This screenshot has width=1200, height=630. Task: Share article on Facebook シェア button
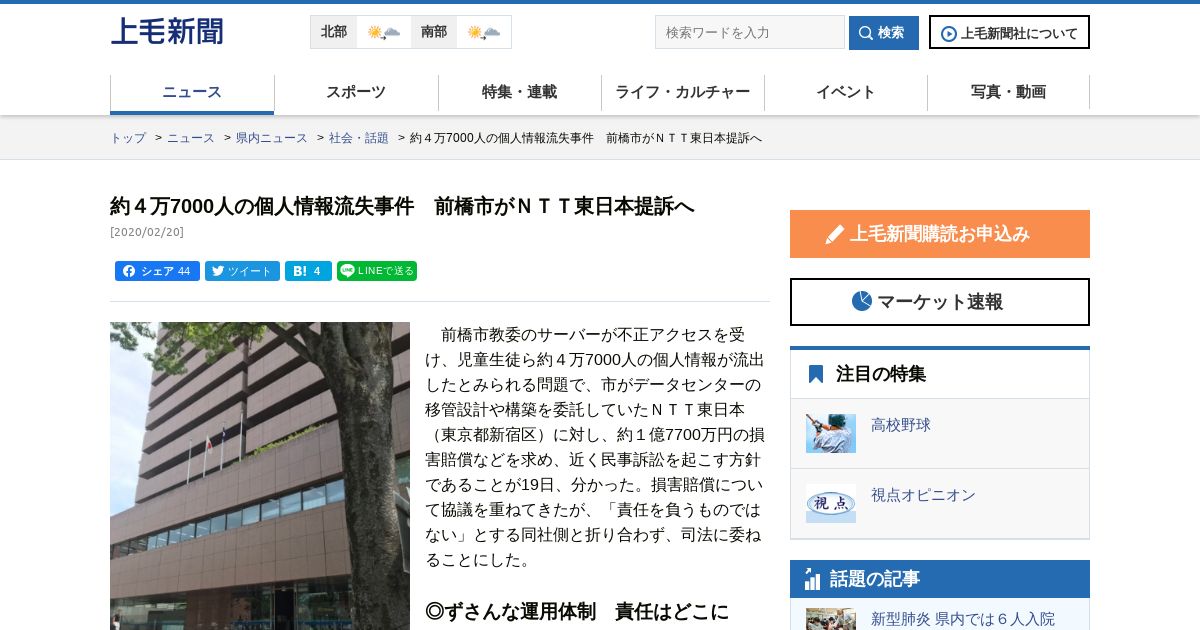point(157,271)
